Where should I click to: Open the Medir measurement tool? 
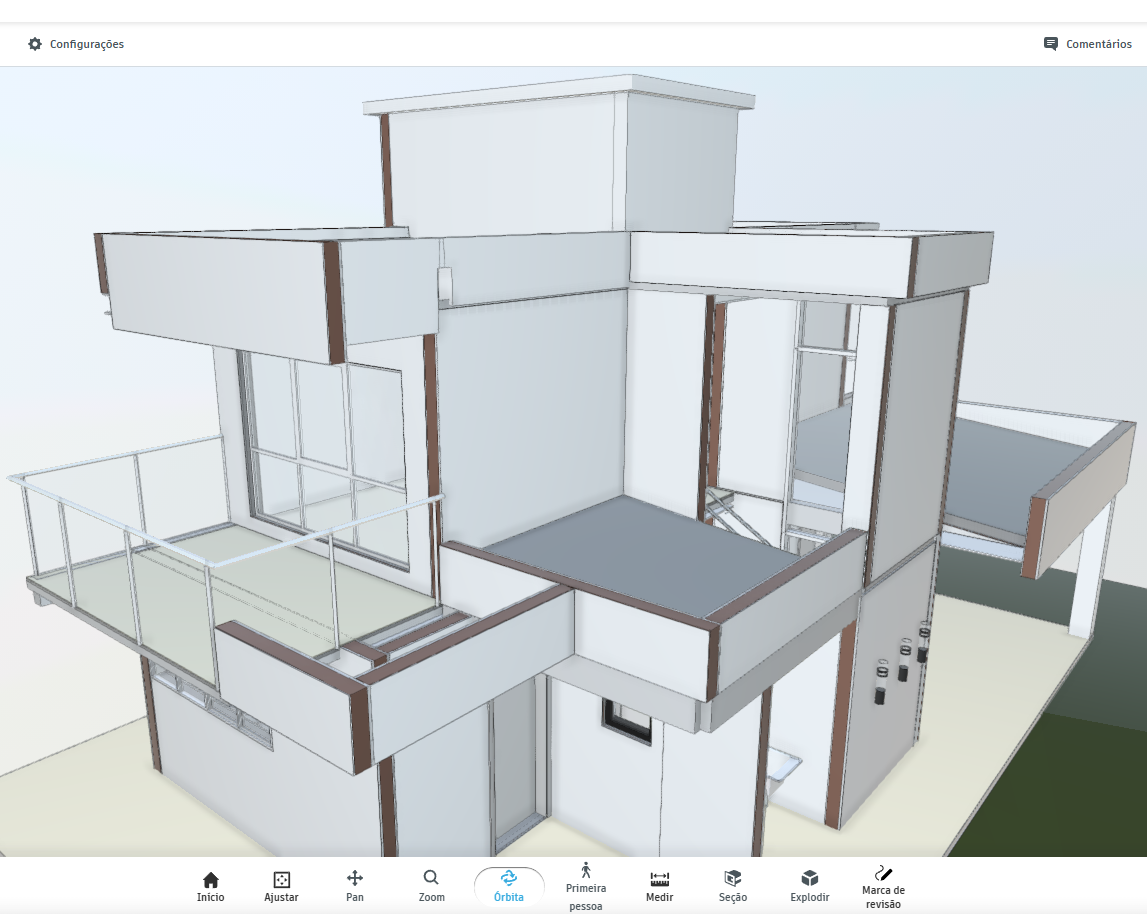click(659, 886)
